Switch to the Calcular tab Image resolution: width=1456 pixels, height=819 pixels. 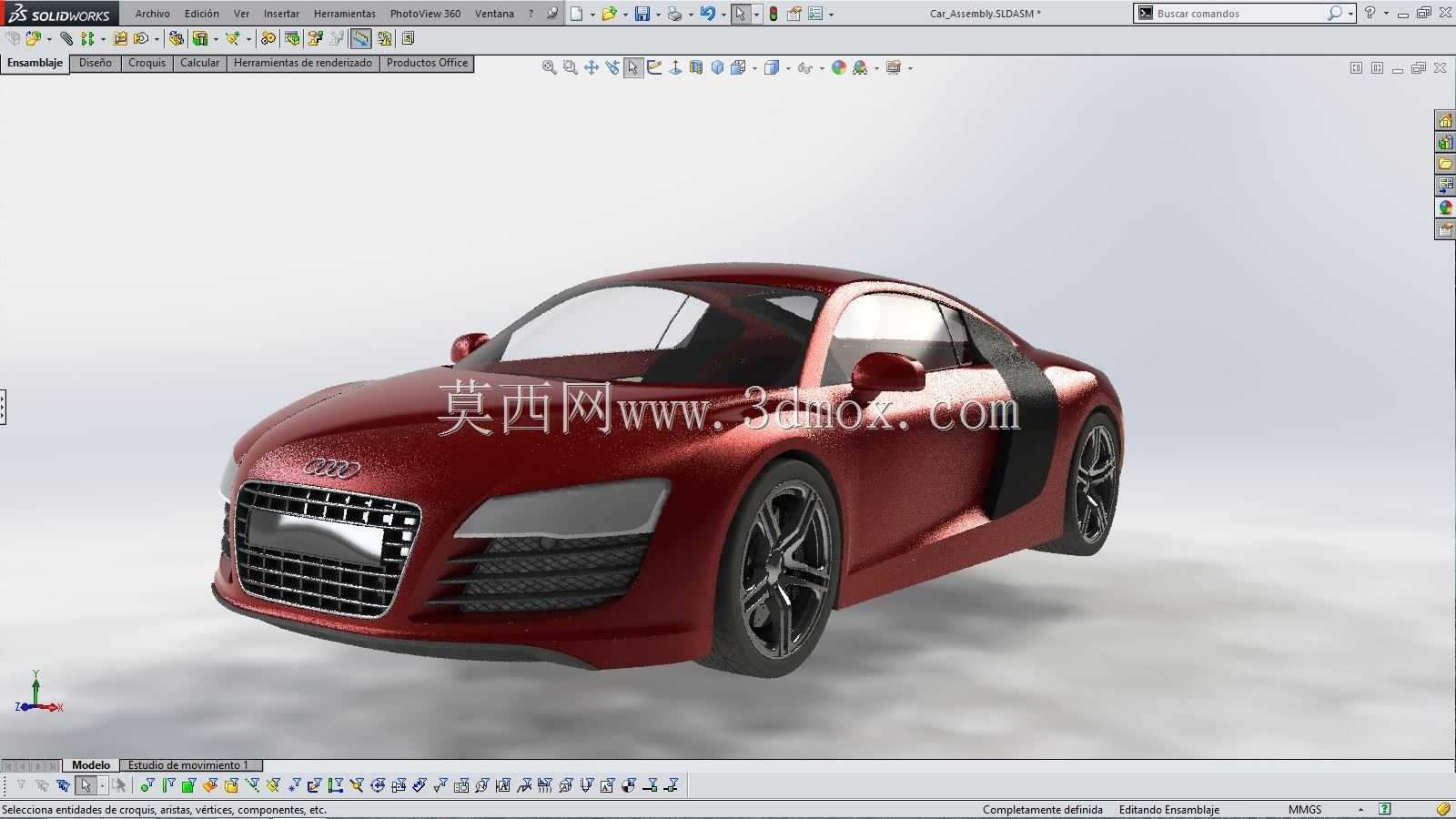click(199, 63)
